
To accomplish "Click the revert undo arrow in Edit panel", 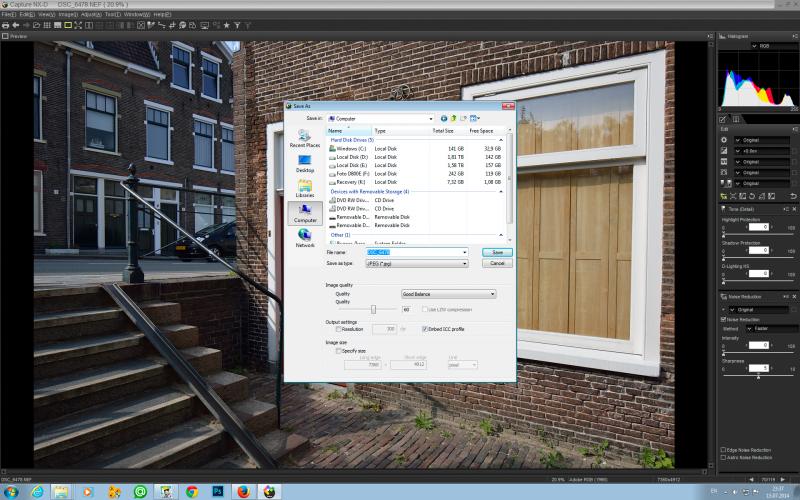I will pyautogui.click(x=793, y=196).
